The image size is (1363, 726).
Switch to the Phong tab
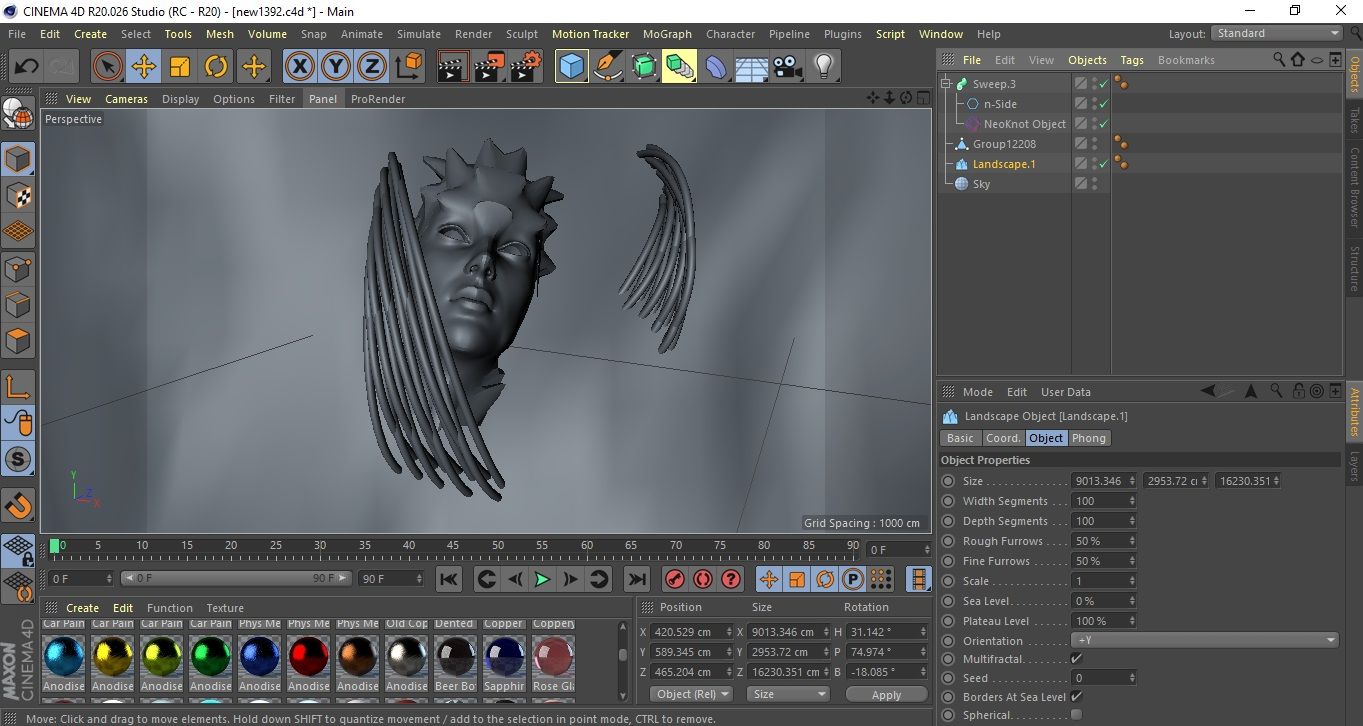click(x=1089, y=438)
